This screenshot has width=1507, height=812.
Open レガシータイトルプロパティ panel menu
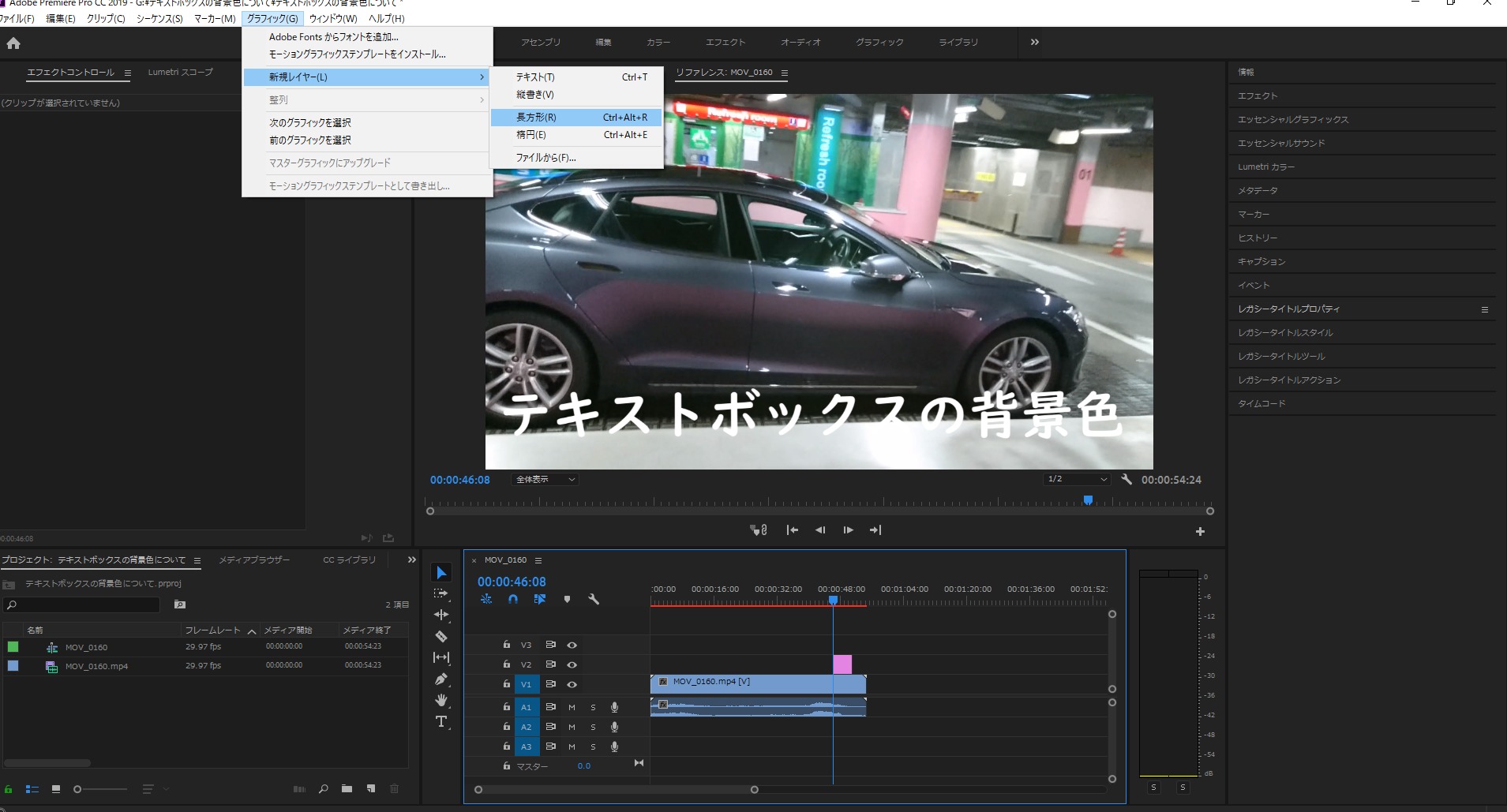(1484, 309)
